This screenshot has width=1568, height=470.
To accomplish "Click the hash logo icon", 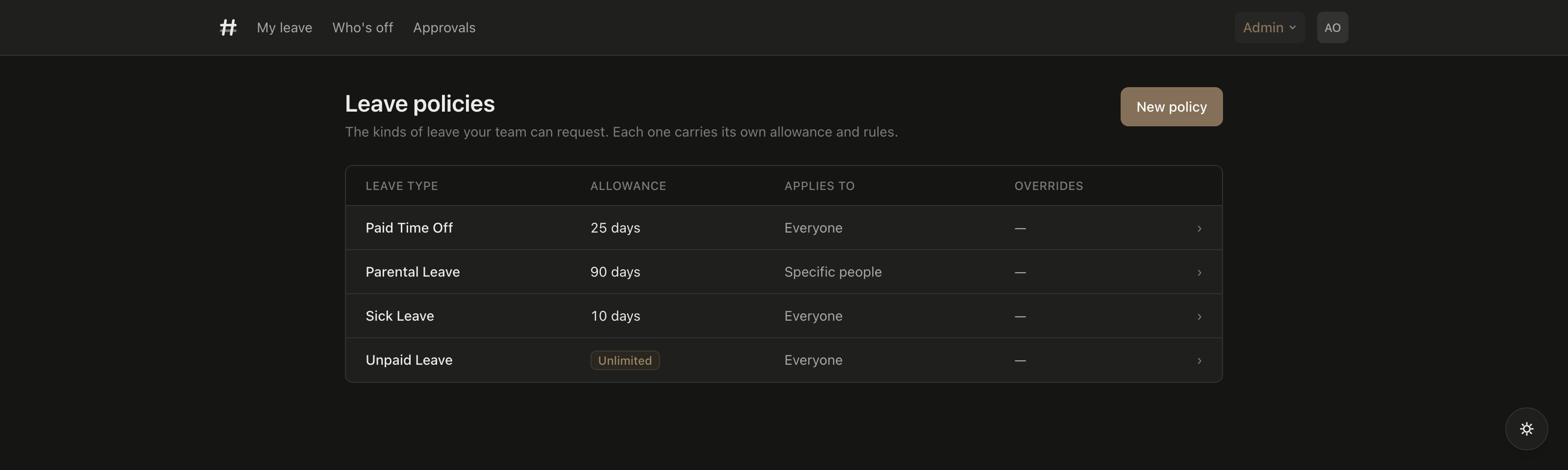I will click(228, 27).
